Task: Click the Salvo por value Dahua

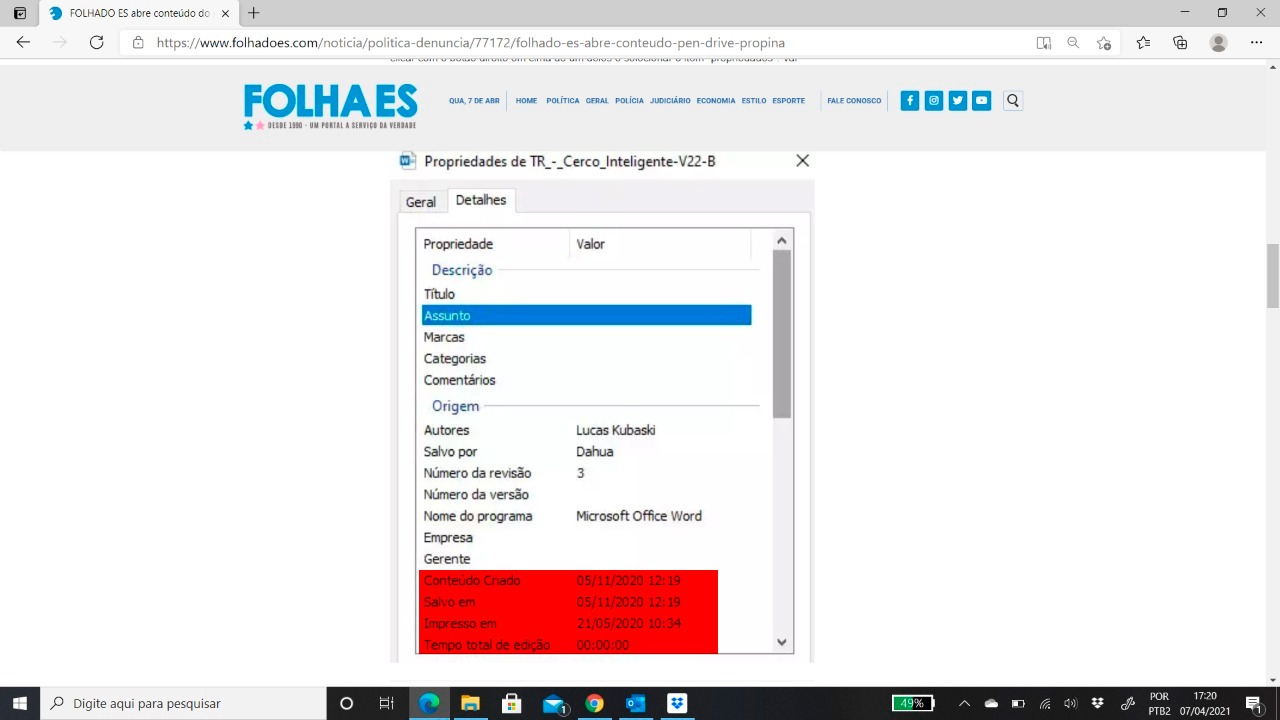Action: (x=595, y=452)
